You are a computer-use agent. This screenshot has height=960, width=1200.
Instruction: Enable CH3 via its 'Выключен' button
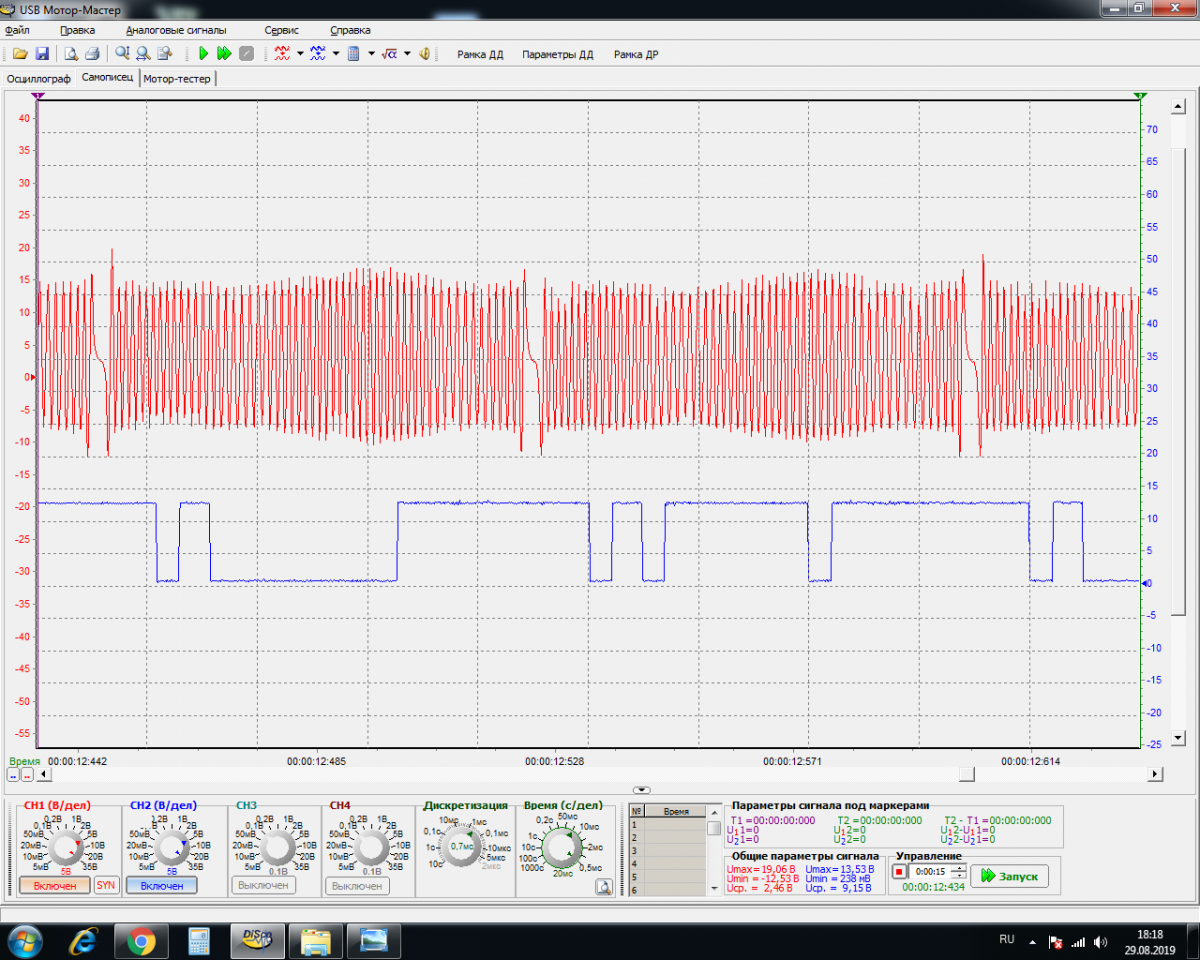(264, 885)
